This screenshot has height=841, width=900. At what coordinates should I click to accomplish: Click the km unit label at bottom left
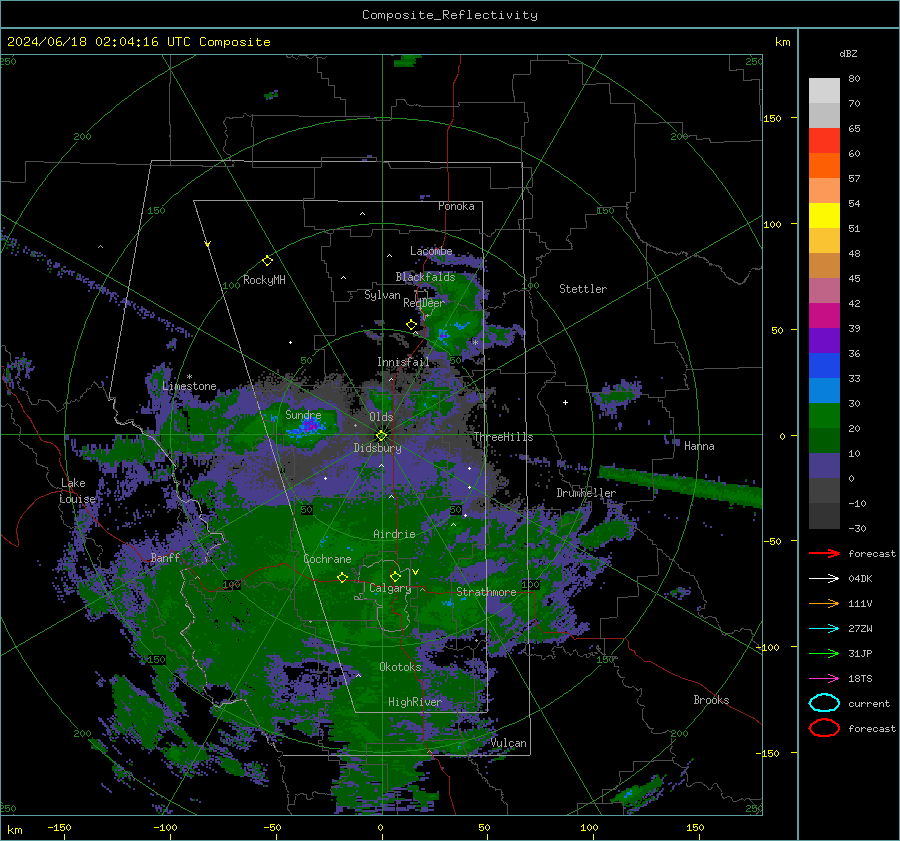pyautogui.click(x=14, y=830)
